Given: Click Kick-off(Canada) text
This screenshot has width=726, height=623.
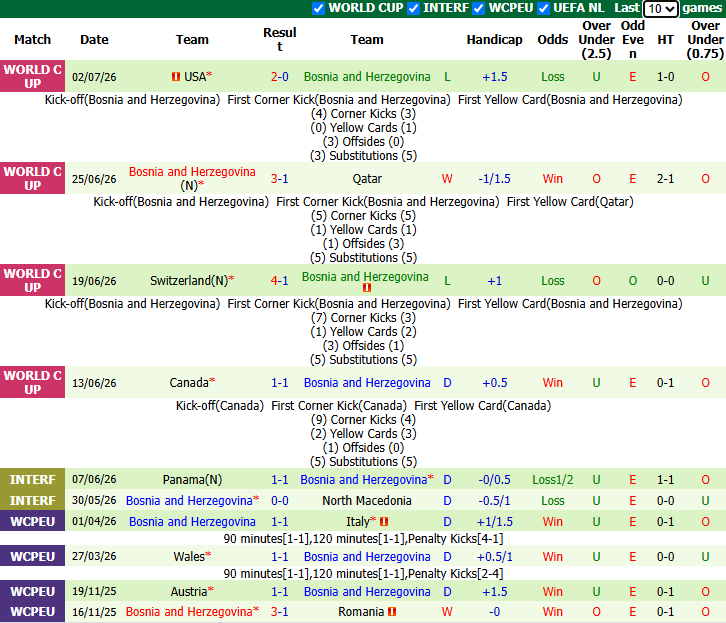Looking at the screenshot, I should (219, 406).
